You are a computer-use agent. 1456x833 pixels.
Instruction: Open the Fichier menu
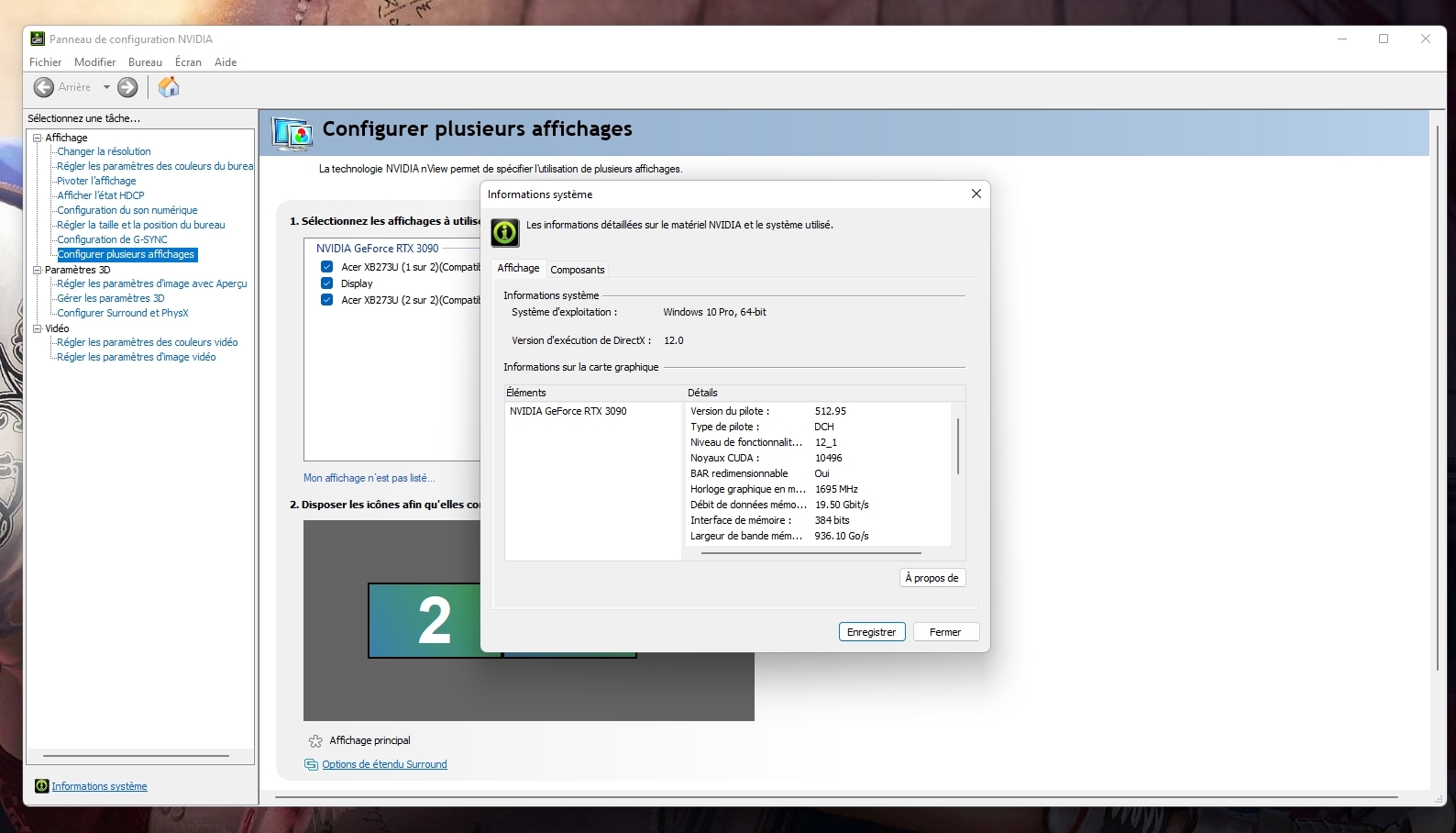pyautogui.click(x=45, y=62)
